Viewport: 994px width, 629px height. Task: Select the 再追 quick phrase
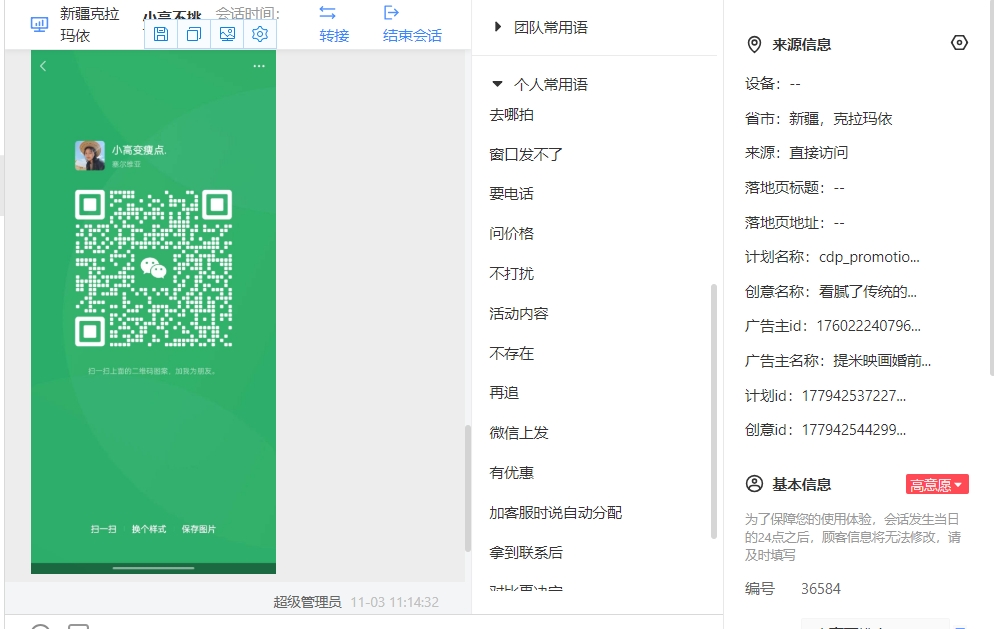click(x=504, y=392)
